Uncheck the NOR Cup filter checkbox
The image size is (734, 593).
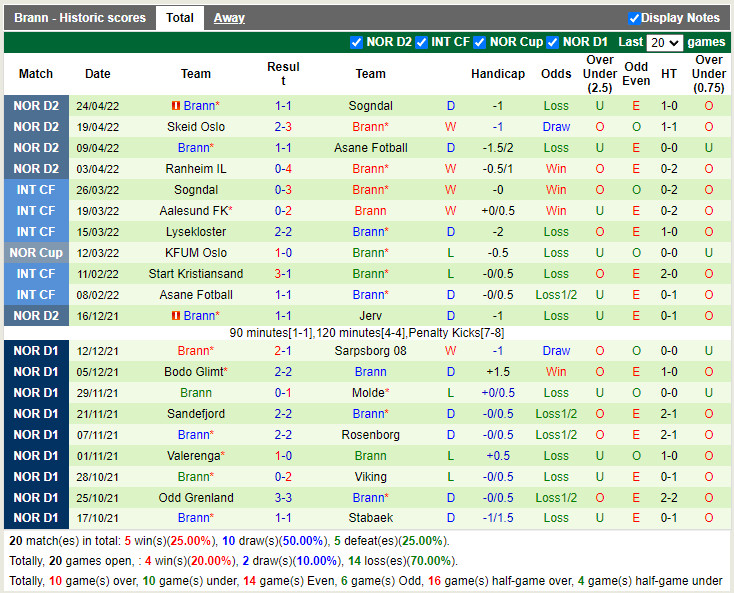pos(479,42)
